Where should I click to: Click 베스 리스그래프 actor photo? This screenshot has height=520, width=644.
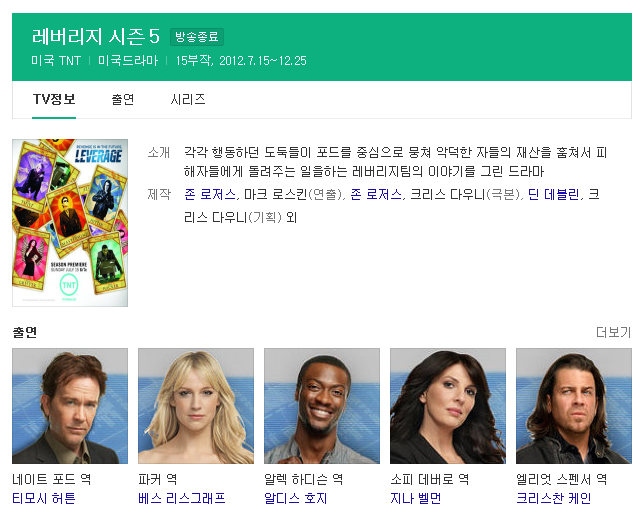tap(196, 406)
